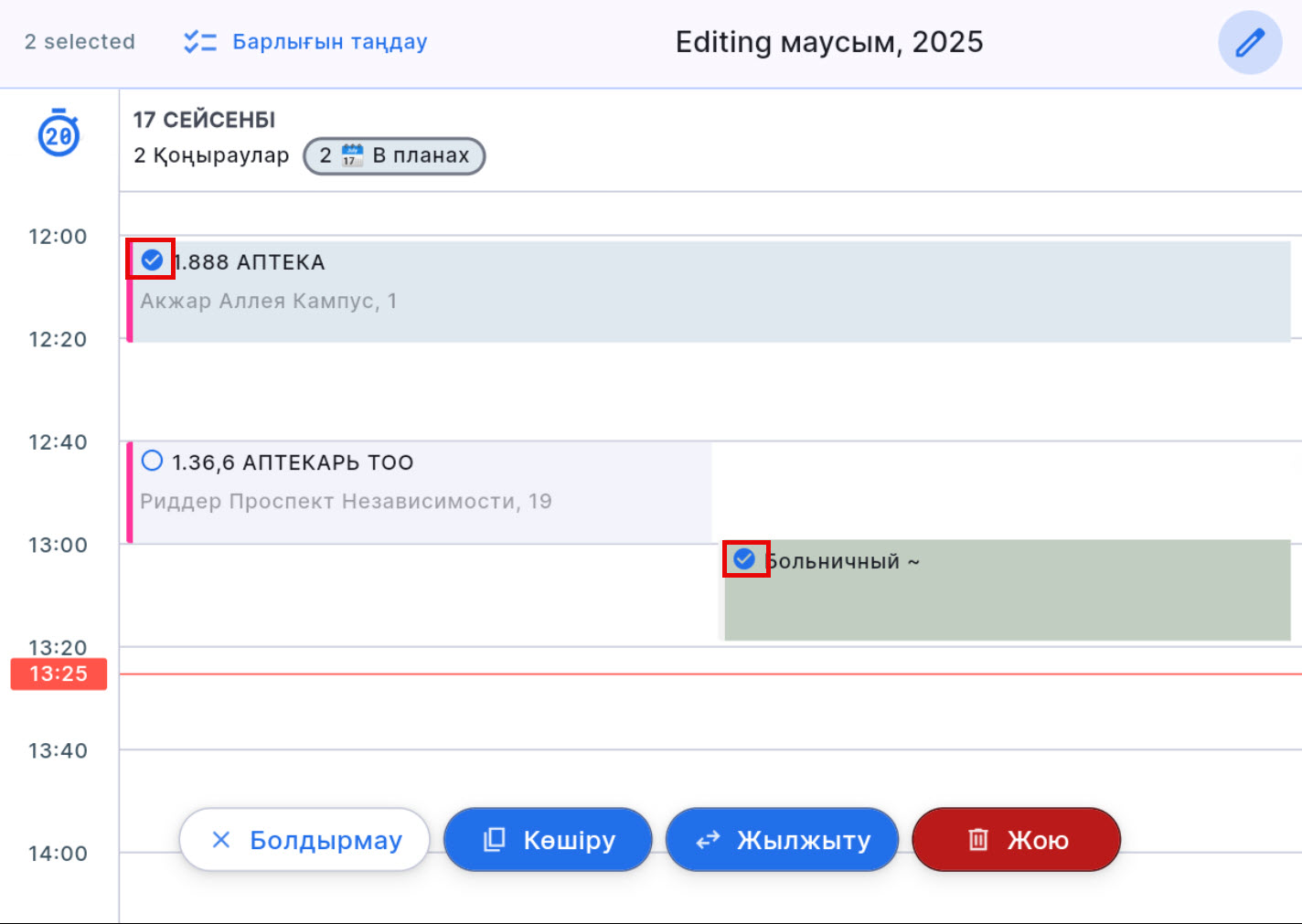Click the calendar icon in В планах chip
The width and height of the screenshot is (1302, 924).
point(352,155)
